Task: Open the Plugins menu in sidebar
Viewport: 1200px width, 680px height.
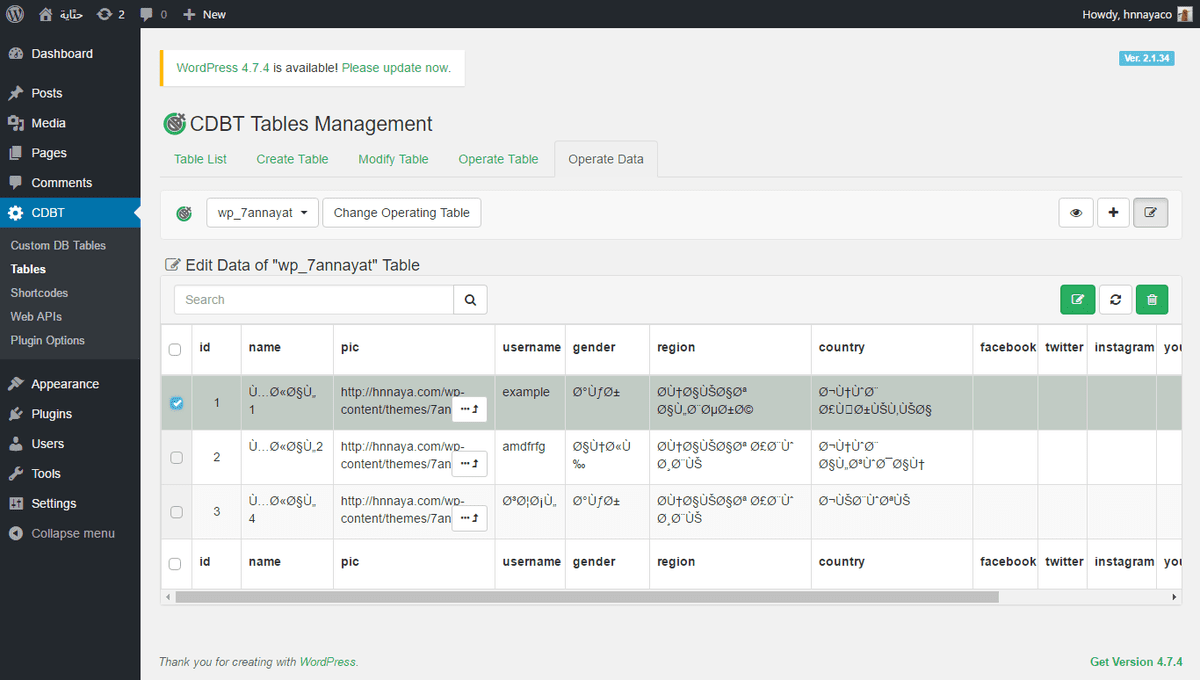Action: (x=51, y=414)
